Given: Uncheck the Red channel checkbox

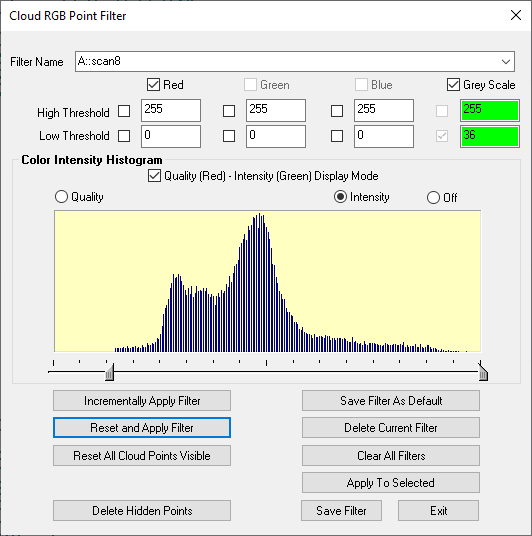Looking at the screenshot, I should point(153,84).
